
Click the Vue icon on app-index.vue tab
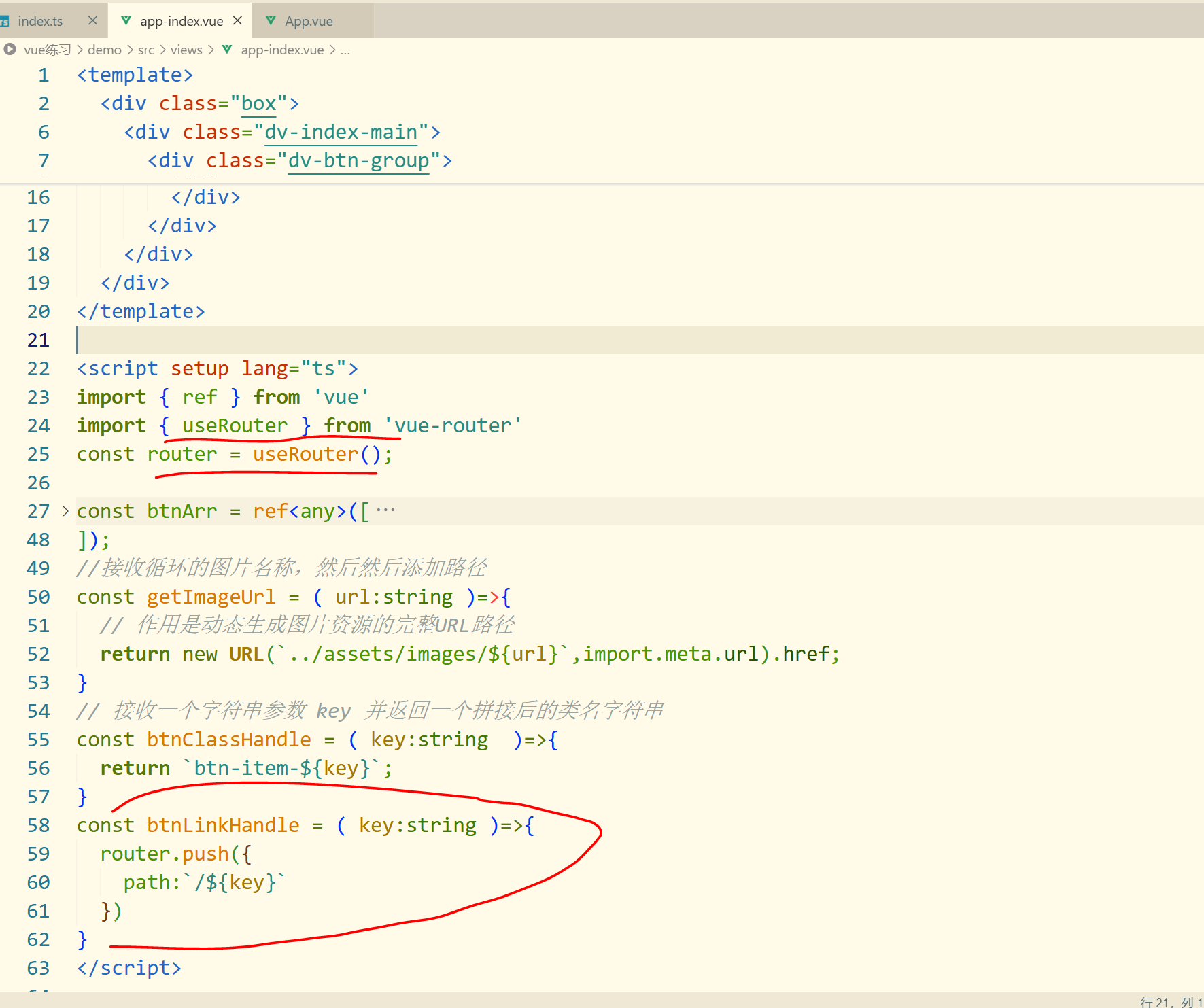(126, 21)
